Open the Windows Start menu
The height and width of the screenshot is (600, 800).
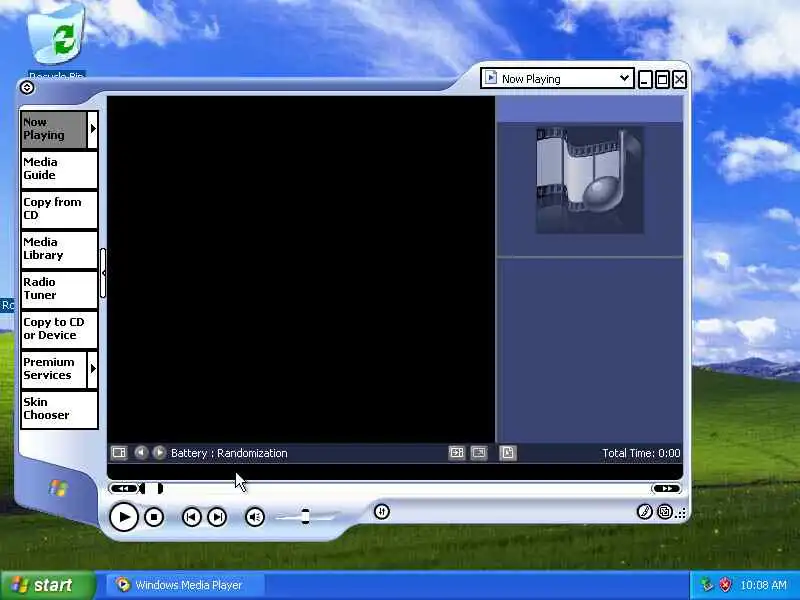48,585
